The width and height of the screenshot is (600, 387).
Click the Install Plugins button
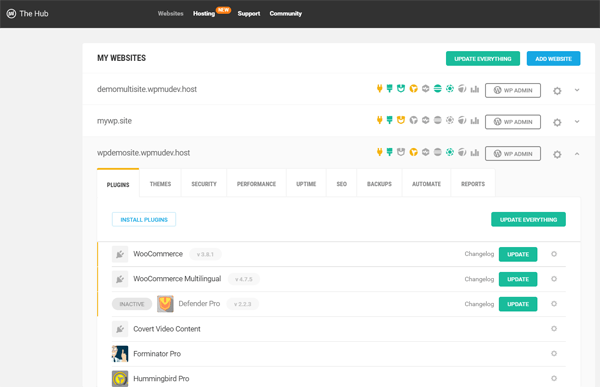[144, 219]
